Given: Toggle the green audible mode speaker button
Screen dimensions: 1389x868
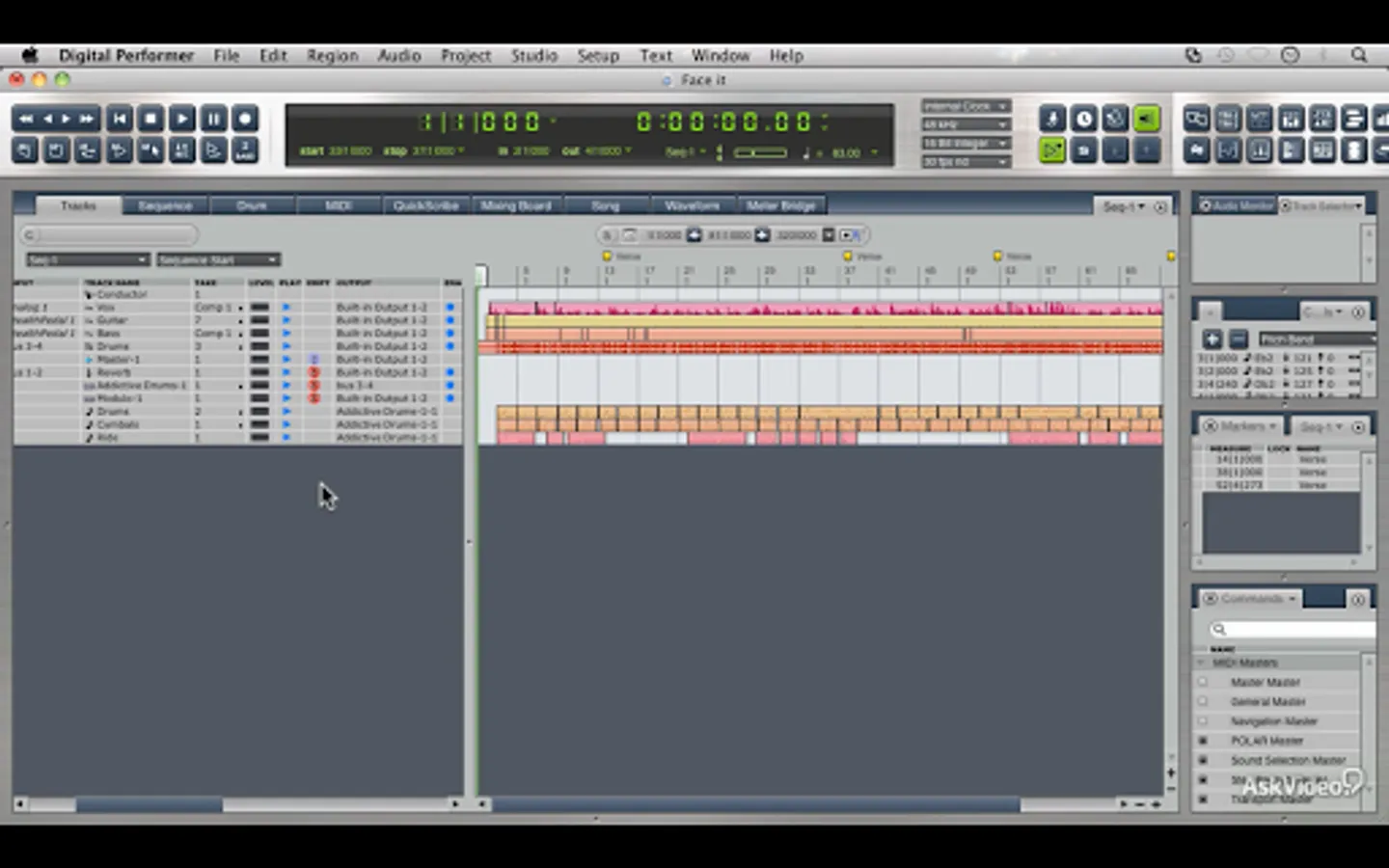Looking at the screenshot, I should tap(1147, 119).
